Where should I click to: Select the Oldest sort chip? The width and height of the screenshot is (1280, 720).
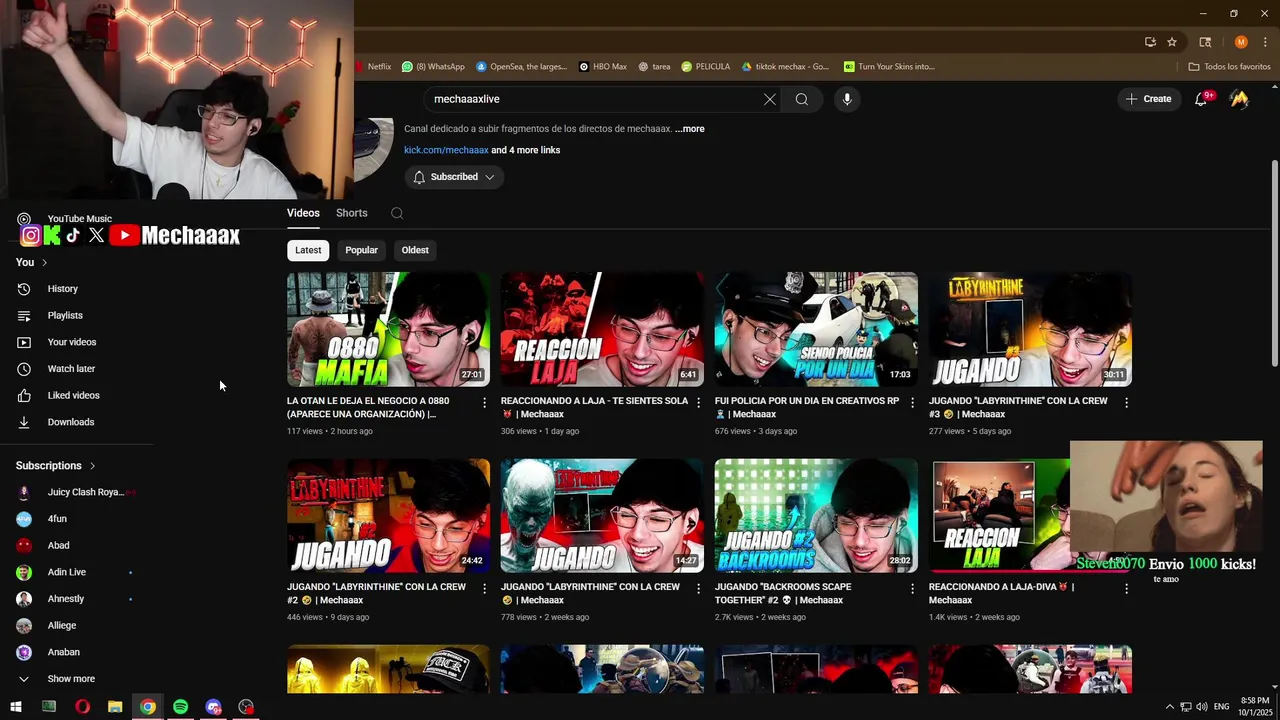click(x=415, y=250)
